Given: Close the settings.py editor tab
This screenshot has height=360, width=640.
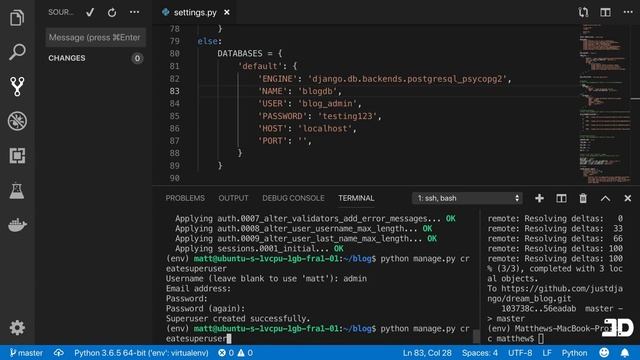Looking at the screenshot, I should 227,13.
